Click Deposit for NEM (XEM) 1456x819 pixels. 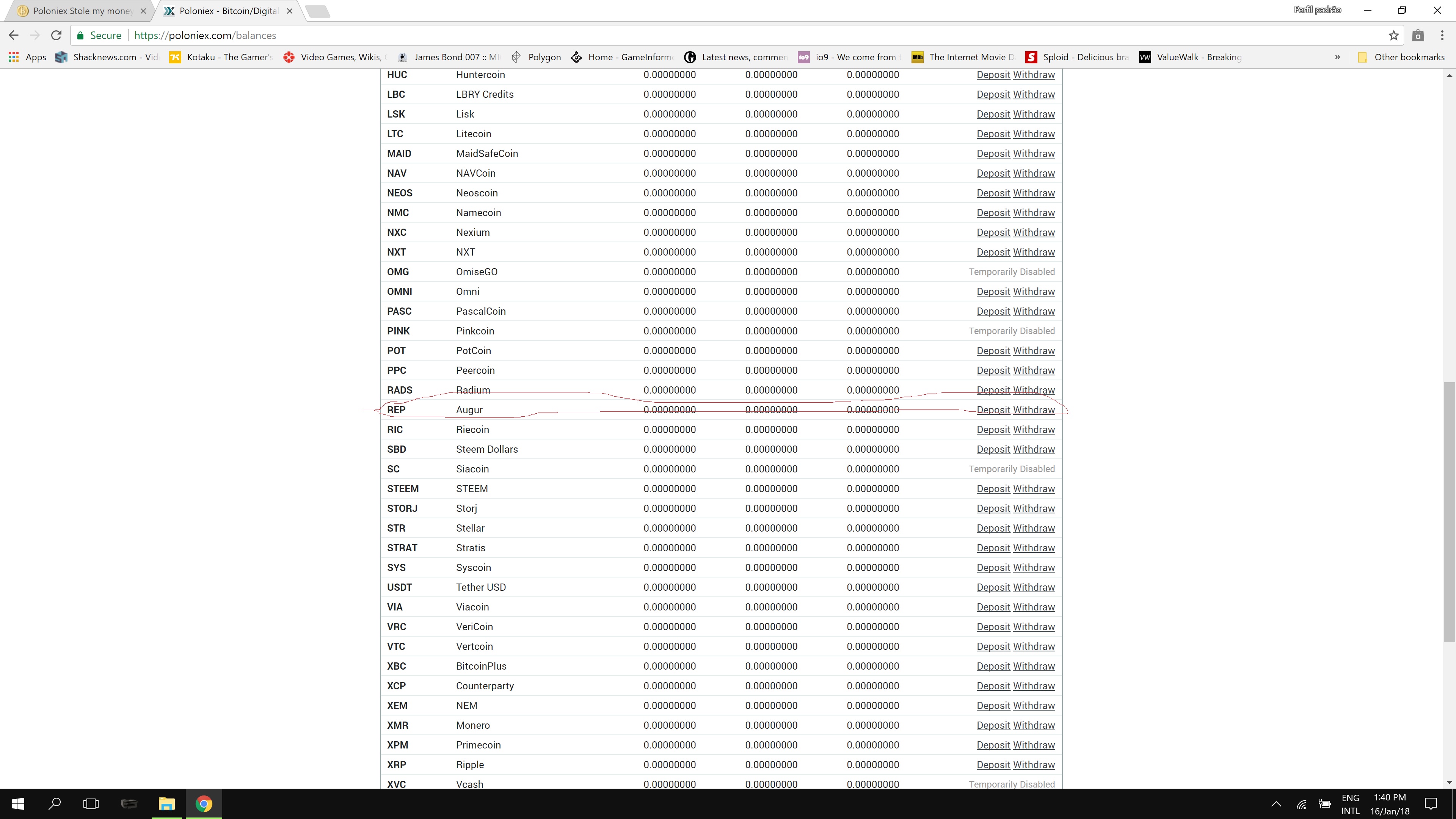(x=993, y=705)
